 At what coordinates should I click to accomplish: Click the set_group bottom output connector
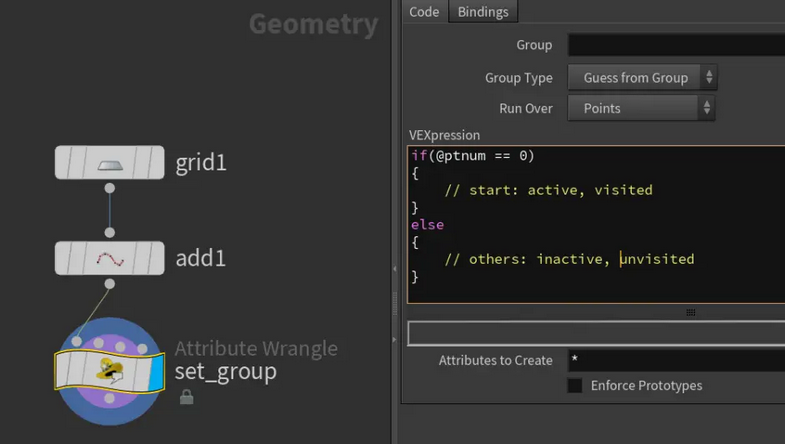pos(110,398)
